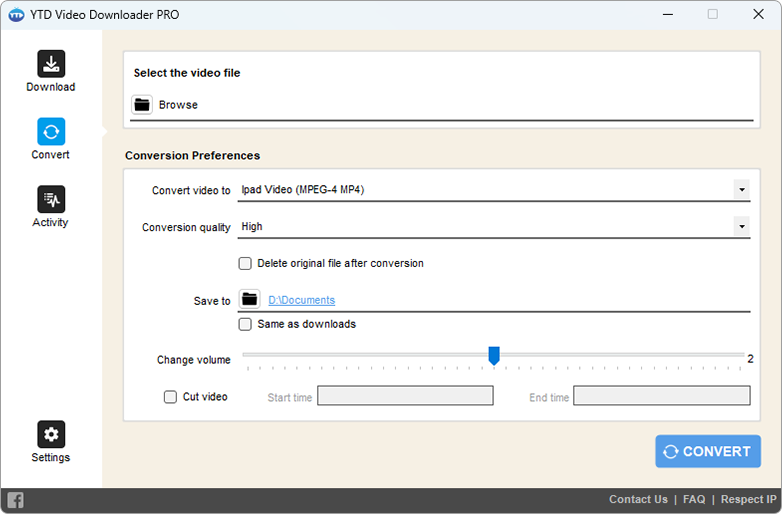
Task: Enable Delete original file after conversion
Action: 245,263
